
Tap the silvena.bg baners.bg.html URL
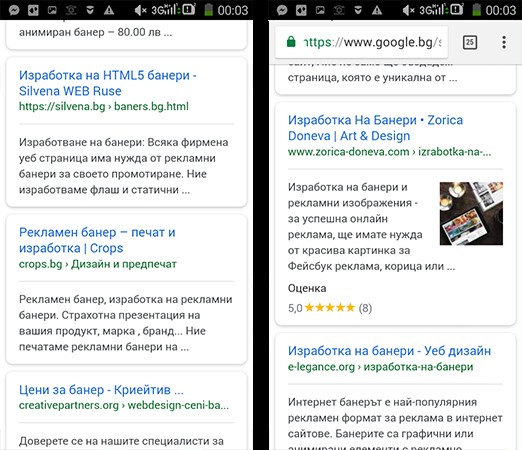[104, 106]
